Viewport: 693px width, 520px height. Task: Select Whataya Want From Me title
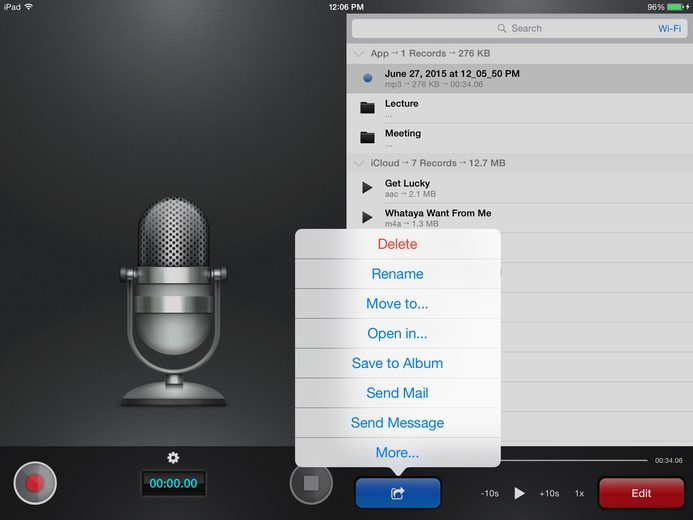[438, 213]
